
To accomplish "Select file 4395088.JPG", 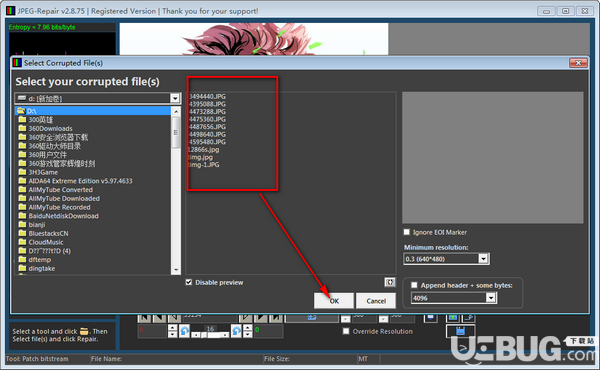I will pyautogui.click(x=207, y=104).
